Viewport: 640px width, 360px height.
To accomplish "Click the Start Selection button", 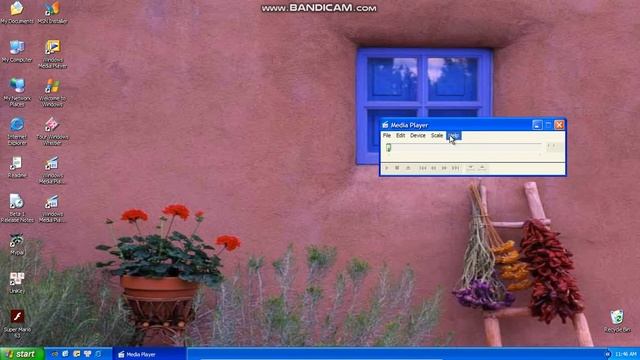I will (x=471, y=168).
